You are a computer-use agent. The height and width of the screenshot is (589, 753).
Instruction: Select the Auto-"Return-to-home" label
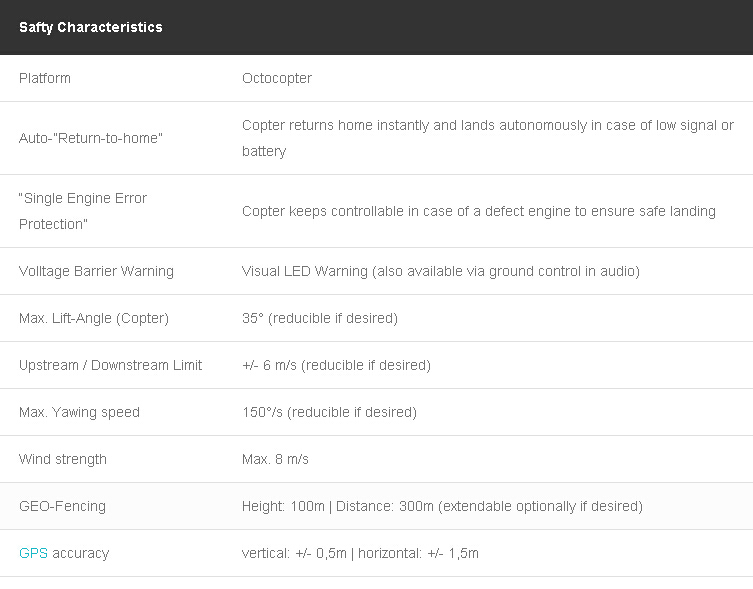(x=91, y=138)
